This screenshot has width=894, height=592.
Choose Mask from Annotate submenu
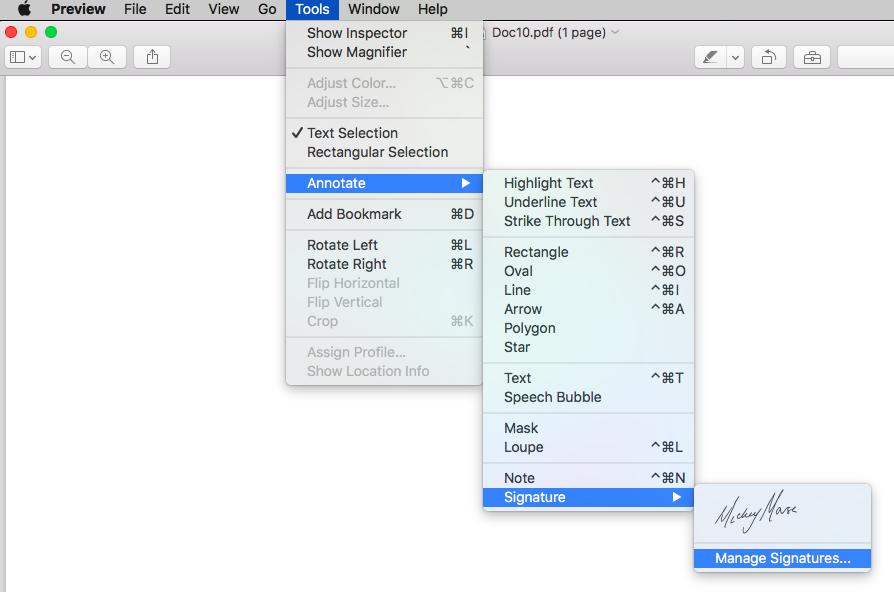(588, 428)
